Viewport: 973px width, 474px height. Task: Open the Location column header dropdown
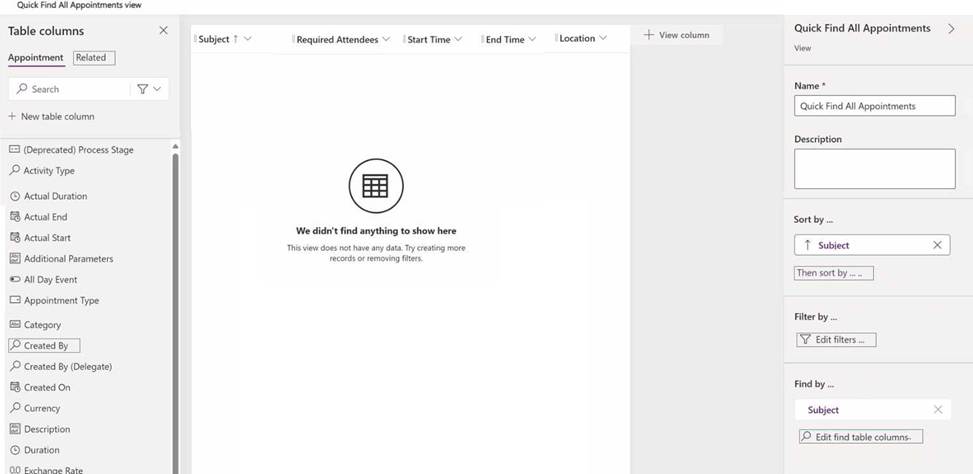point(603,39)
